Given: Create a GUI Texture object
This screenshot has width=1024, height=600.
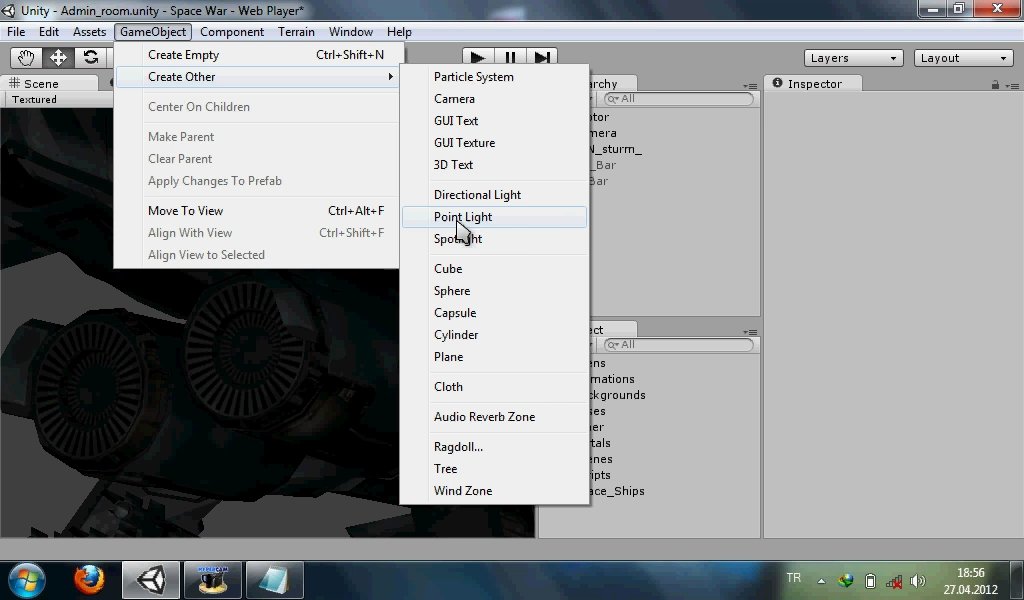Looking at the screenshot, I should (x=494, y=143).
